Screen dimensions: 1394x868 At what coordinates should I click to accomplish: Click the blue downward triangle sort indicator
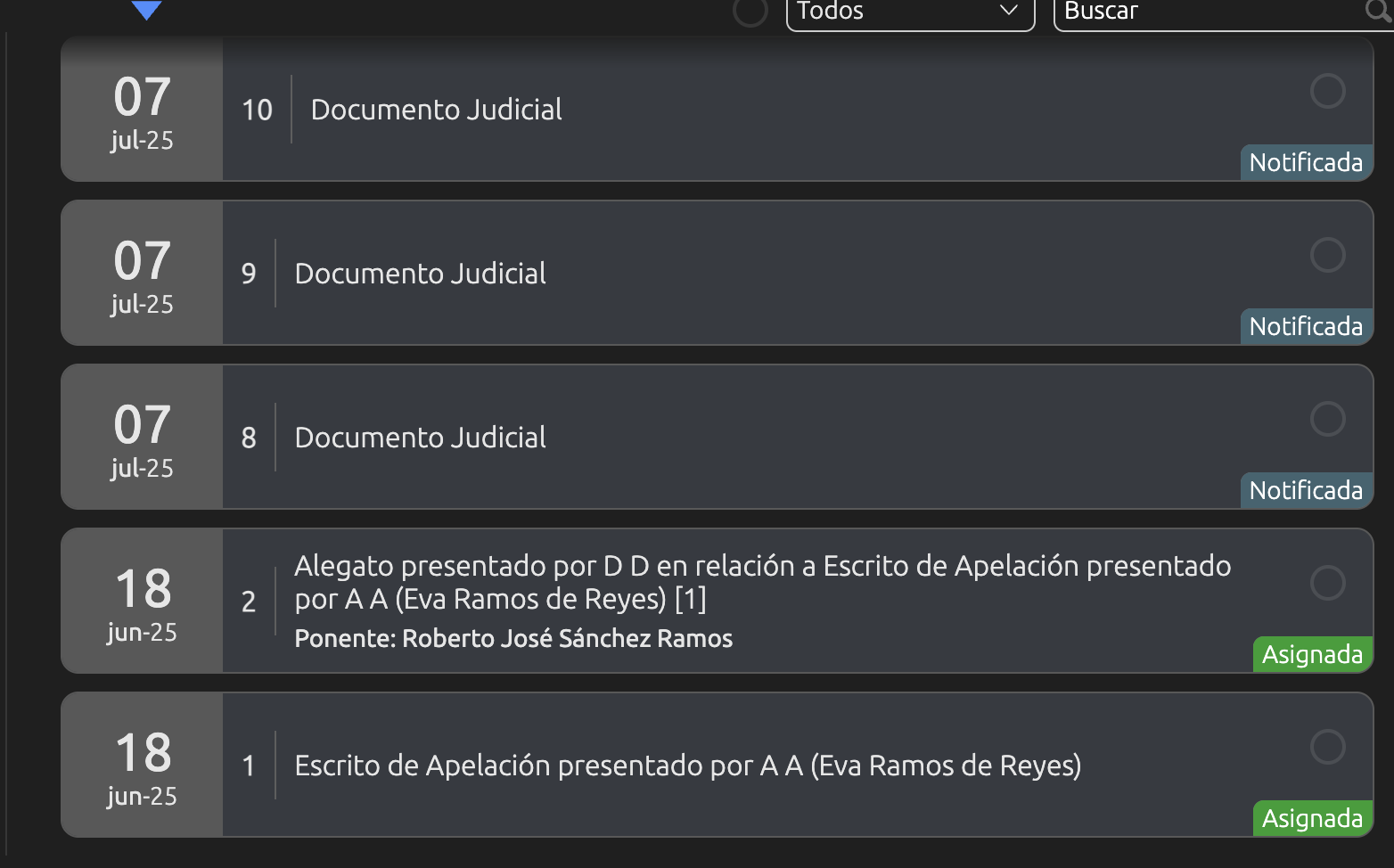pyautogui.click(x=146, y=10)
